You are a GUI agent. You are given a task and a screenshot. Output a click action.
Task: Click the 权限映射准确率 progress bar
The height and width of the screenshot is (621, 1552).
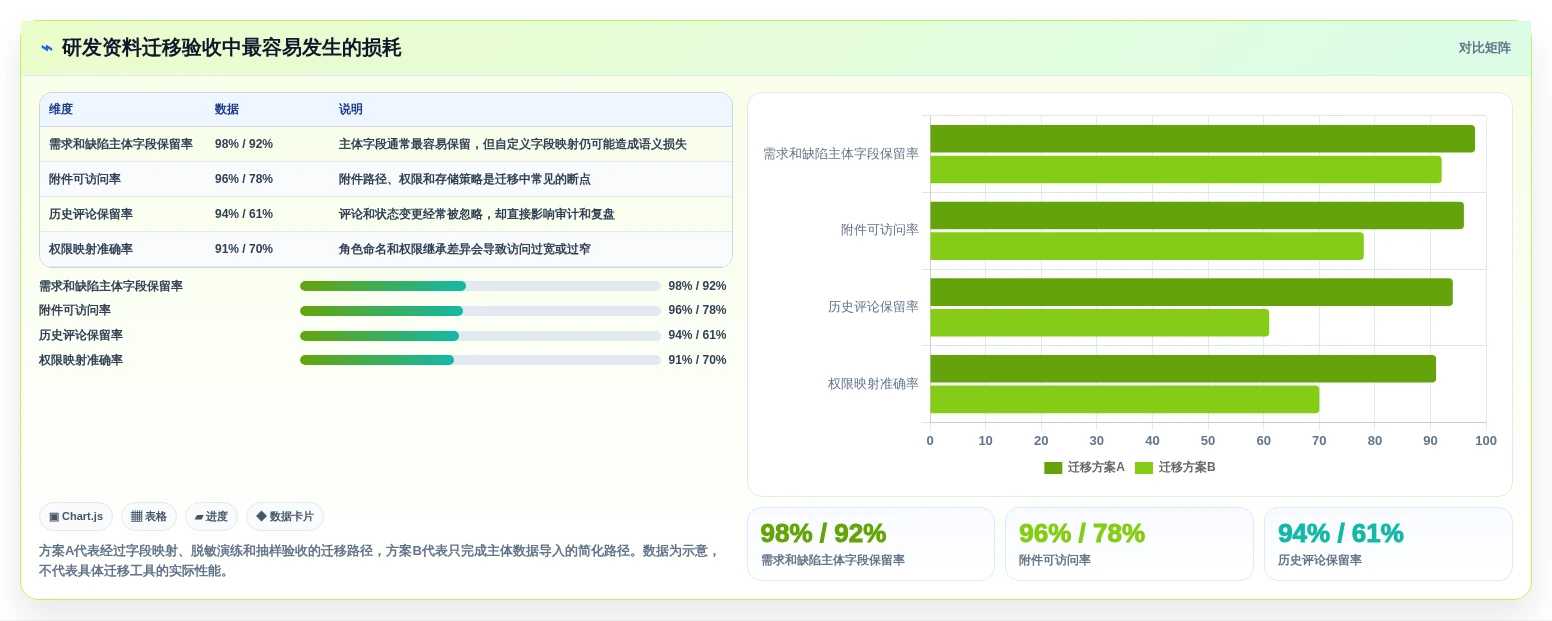pyautogui.click(x=480, y=360)
